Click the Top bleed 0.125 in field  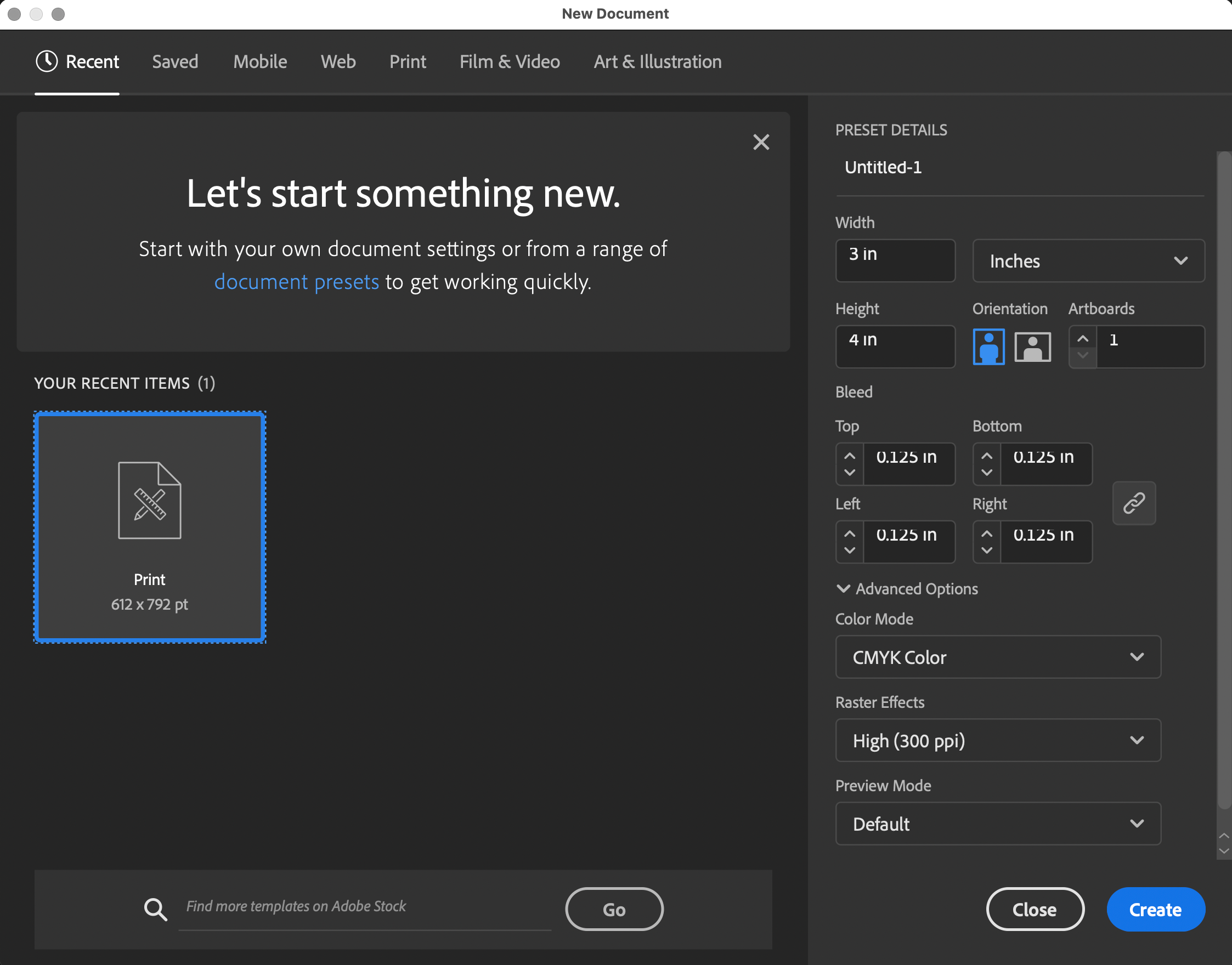[x=909, y=464]
